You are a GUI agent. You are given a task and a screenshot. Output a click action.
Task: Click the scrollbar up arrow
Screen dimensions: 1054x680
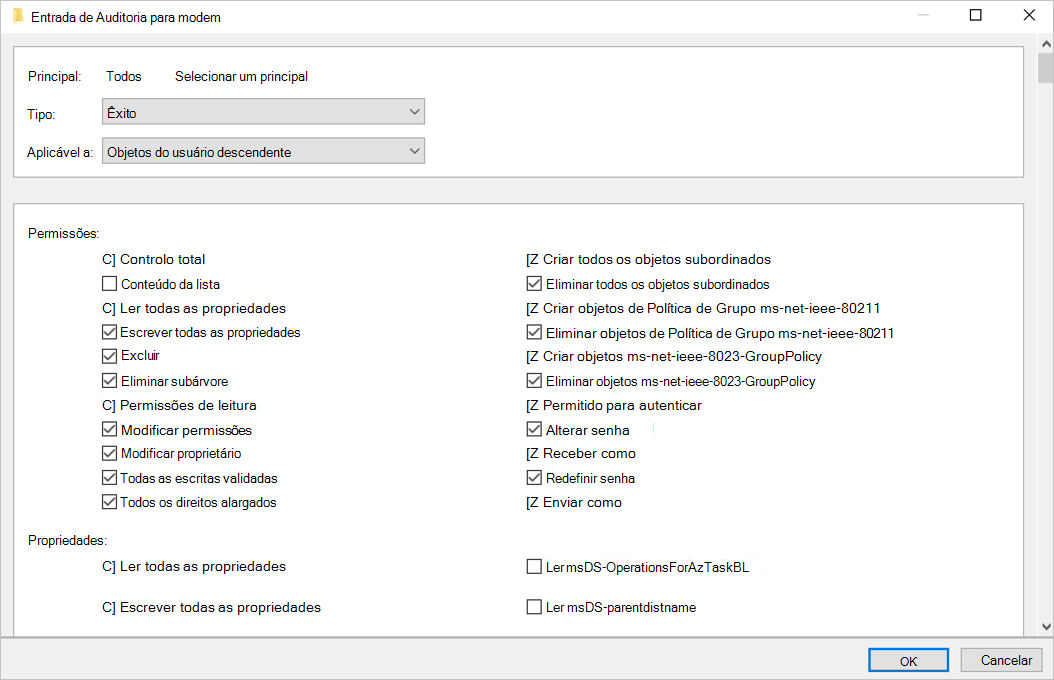(1046, 44)
